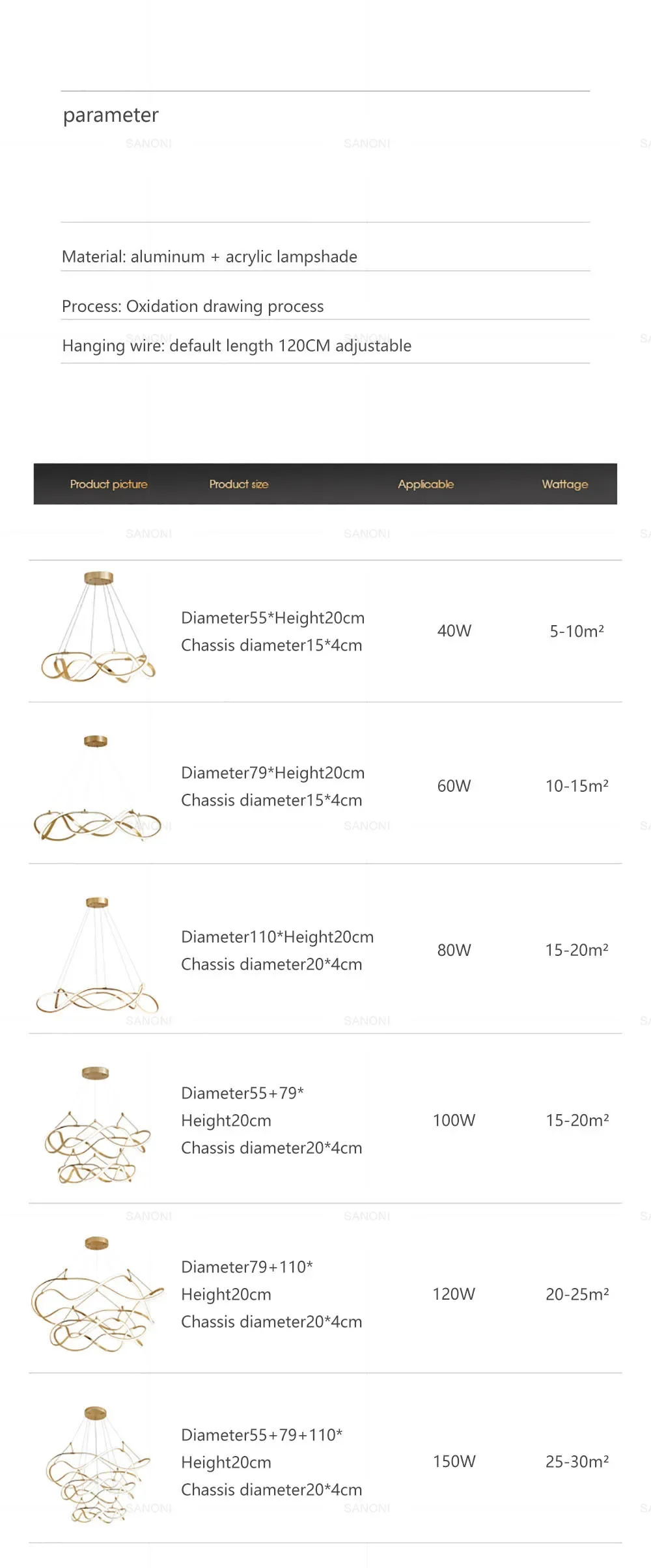Click the Applicable column header
This screenshot has height=1568, width=651.
(x=426, y=484)
